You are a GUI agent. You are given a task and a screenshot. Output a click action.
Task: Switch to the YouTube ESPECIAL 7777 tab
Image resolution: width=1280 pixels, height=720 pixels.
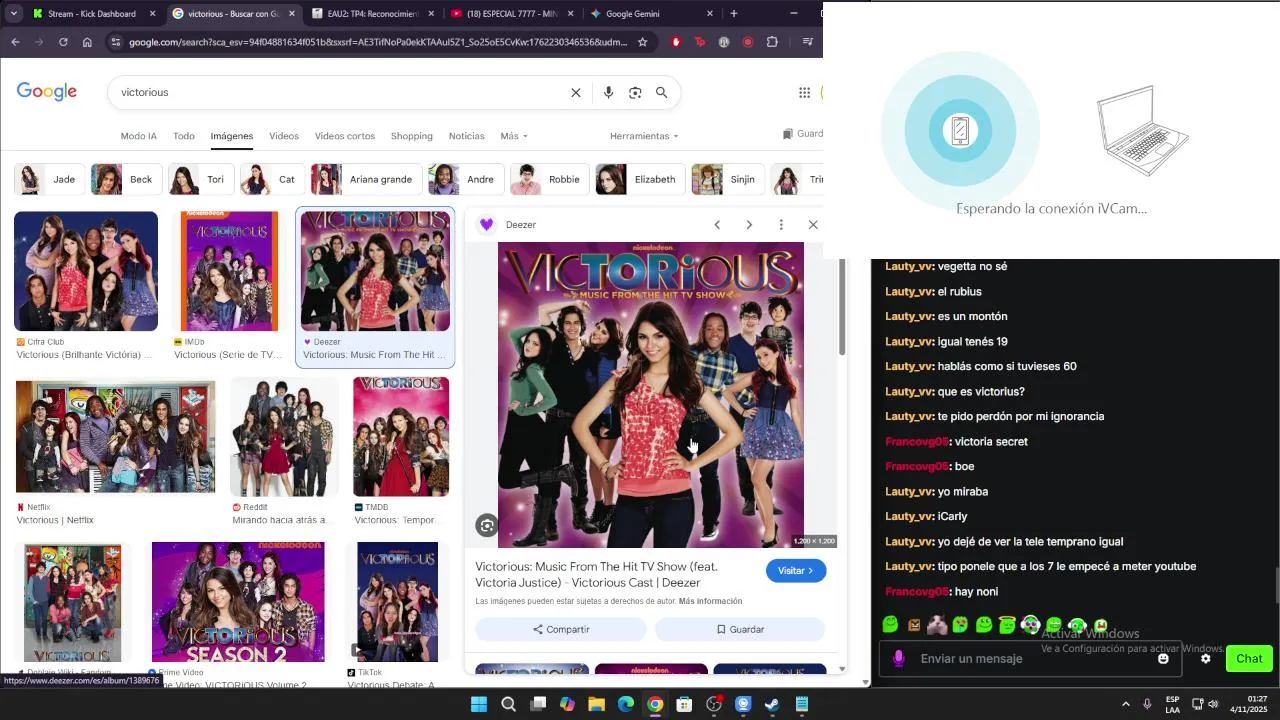[x=511, y=14]
